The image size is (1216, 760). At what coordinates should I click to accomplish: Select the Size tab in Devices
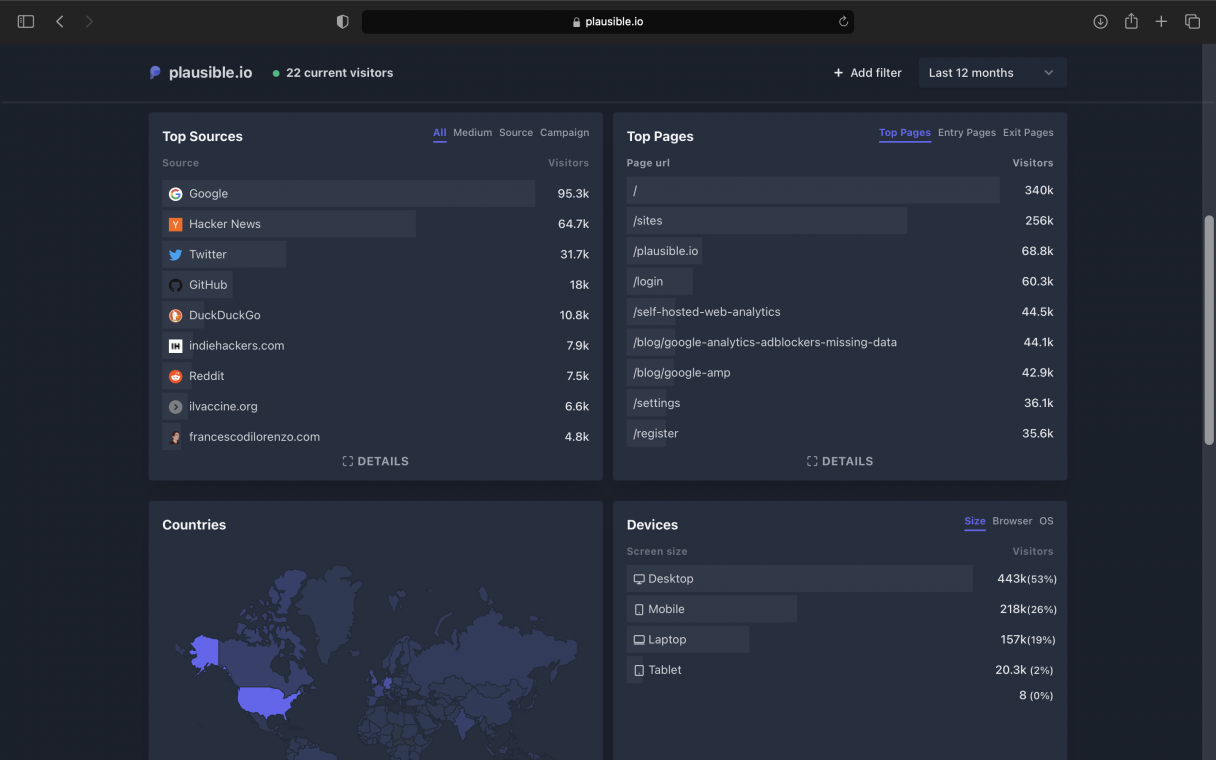[975, 521]
